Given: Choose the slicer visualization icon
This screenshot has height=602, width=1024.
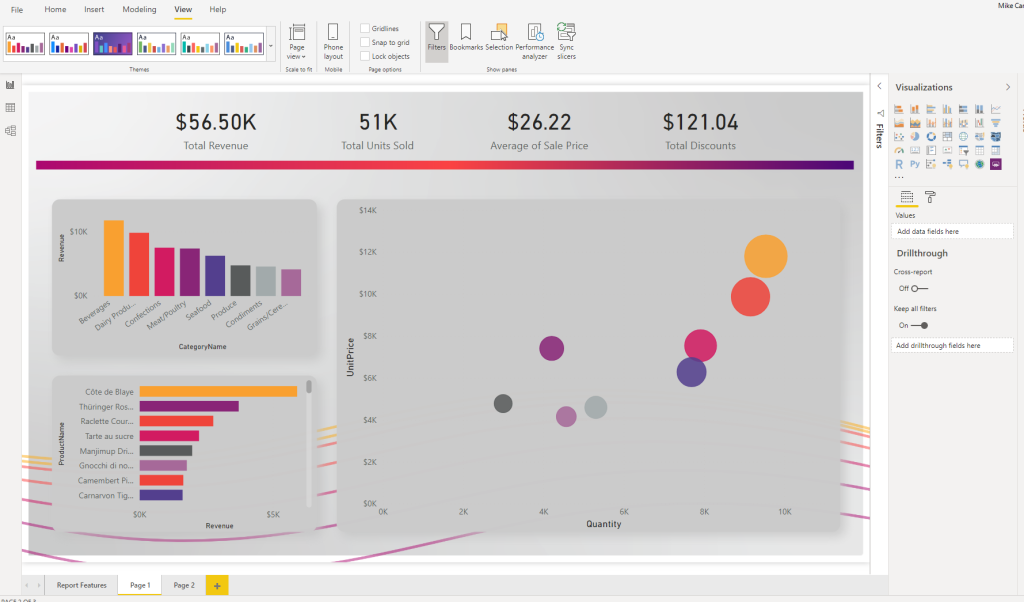Looking at the screenshot, I should point(963,150).
